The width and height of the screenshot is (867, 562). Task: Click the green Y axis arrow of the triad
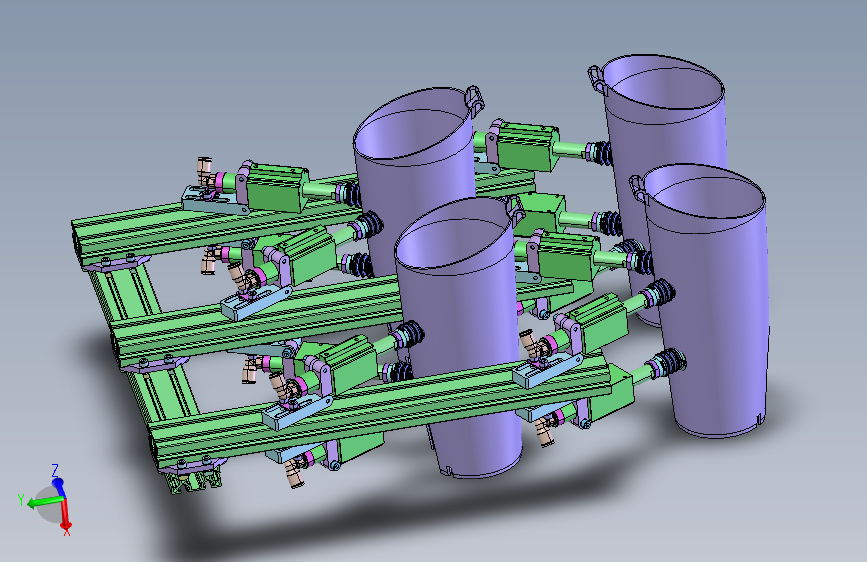tap(44, 502)
